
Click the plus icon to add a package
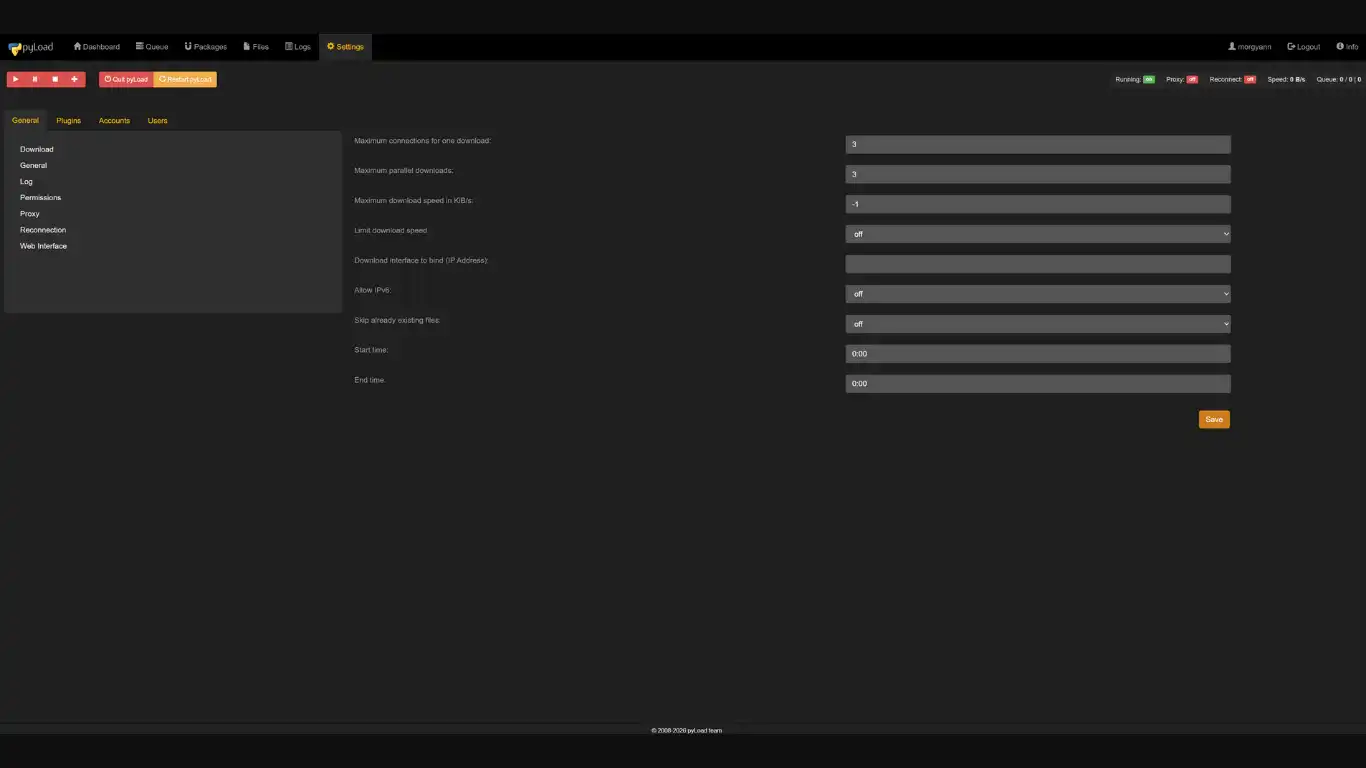click(74, 79)
